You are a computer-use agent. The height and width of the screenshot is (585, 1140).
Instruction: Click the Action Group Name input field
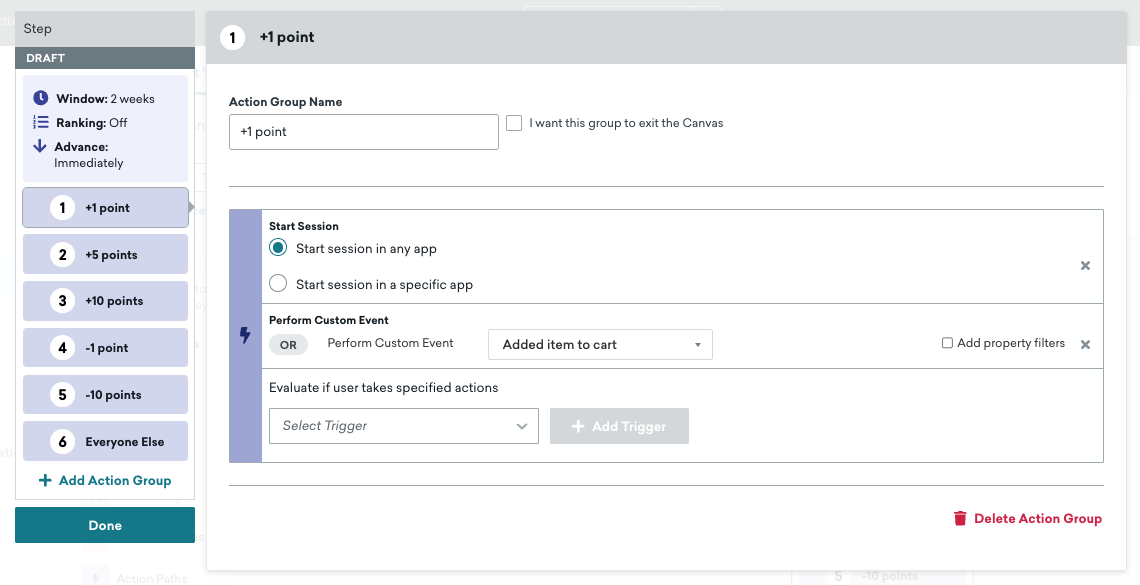pyautogui.click(x=364, y=132)
